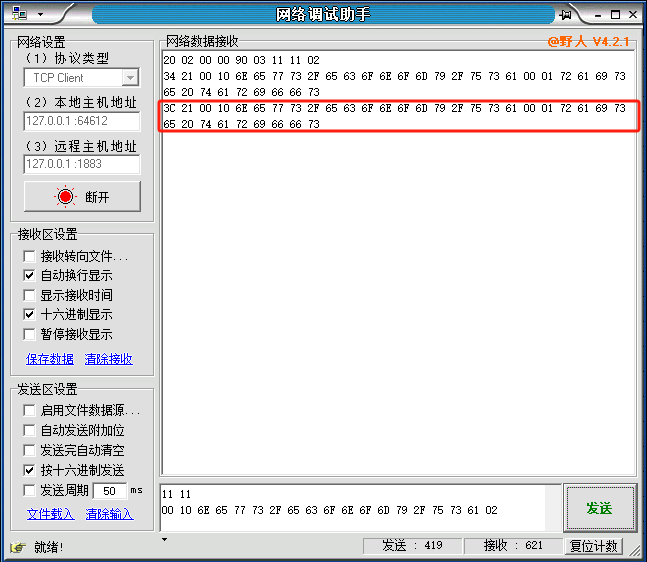Click the red connection status indicator icon
647x562 pixels.
(x=65, y=197)
